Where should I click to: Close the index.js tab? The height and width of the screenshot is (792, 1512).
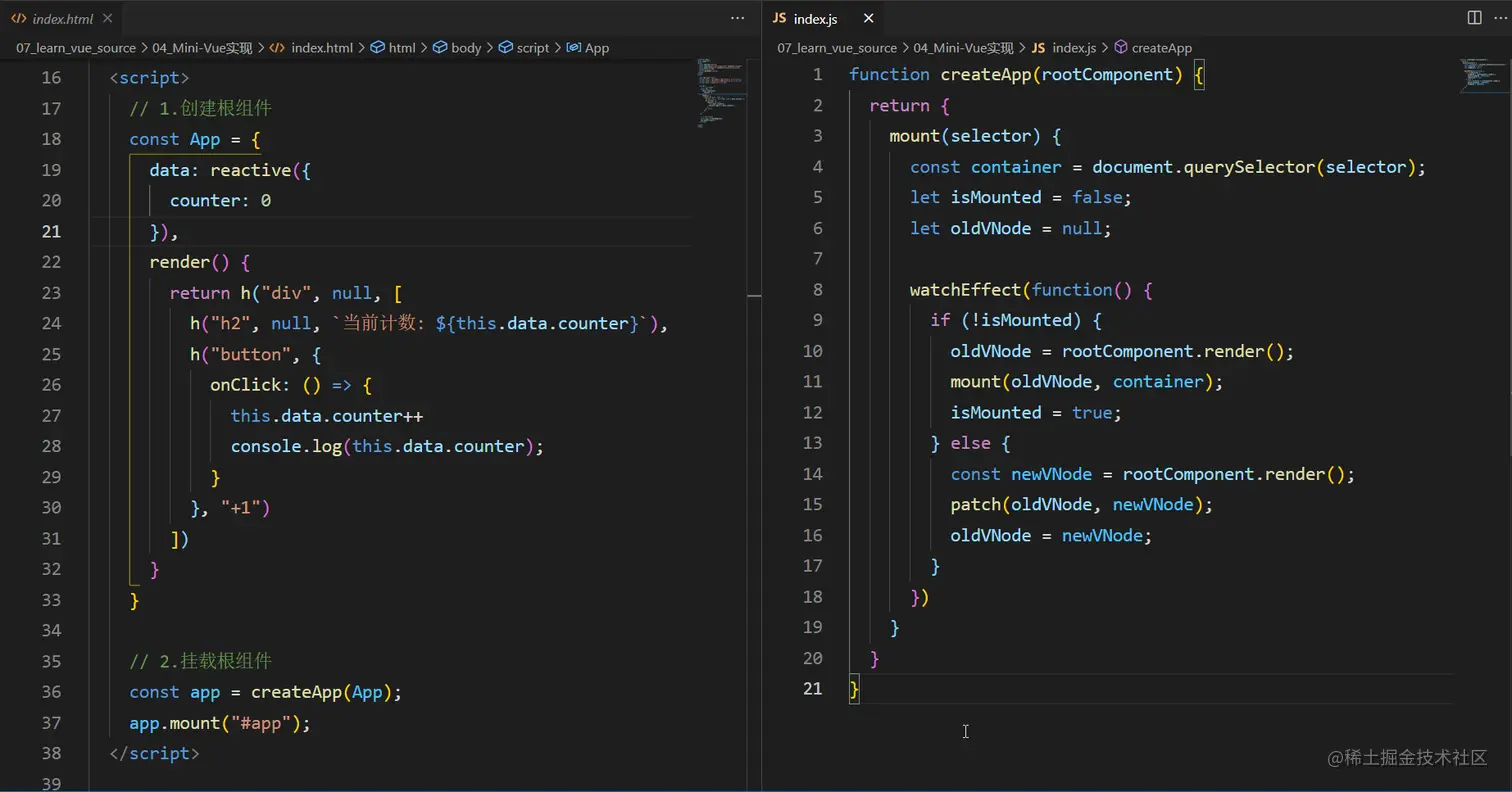[x=868, y=18]
